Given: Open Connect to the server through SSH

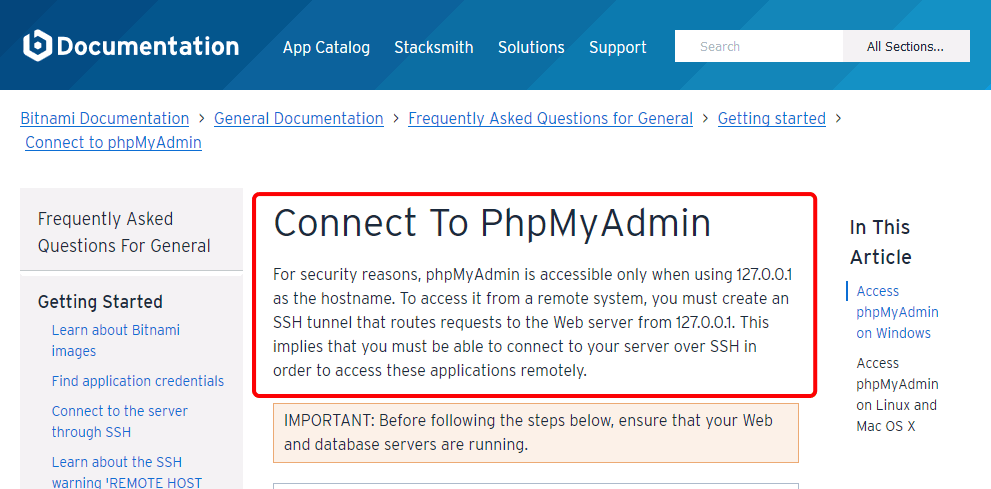Looking at the screenshot, I should [119, 421].
